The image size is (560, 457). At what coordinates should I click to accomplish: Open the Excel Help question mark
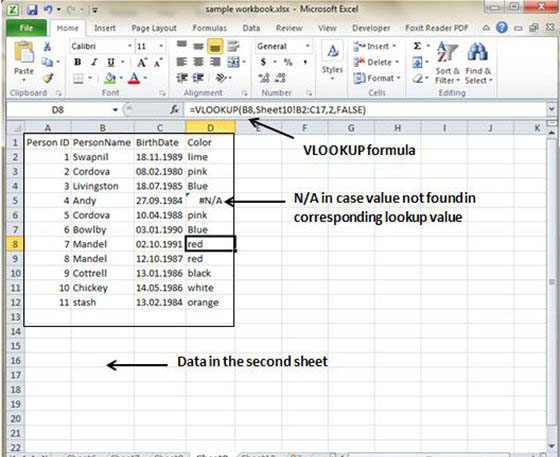(502, 27)
